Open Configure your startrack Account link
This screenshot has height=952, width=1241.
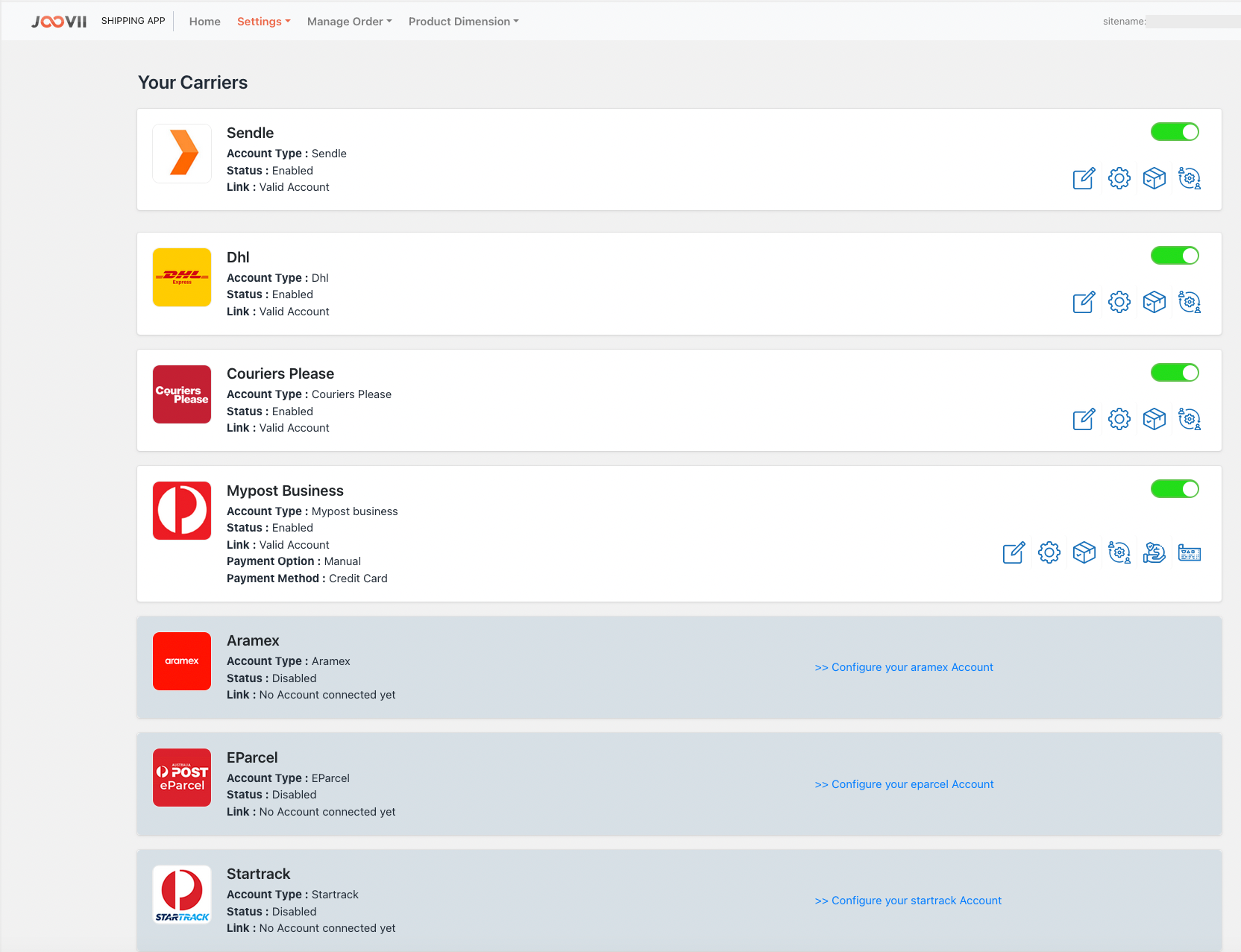(908, 901)
